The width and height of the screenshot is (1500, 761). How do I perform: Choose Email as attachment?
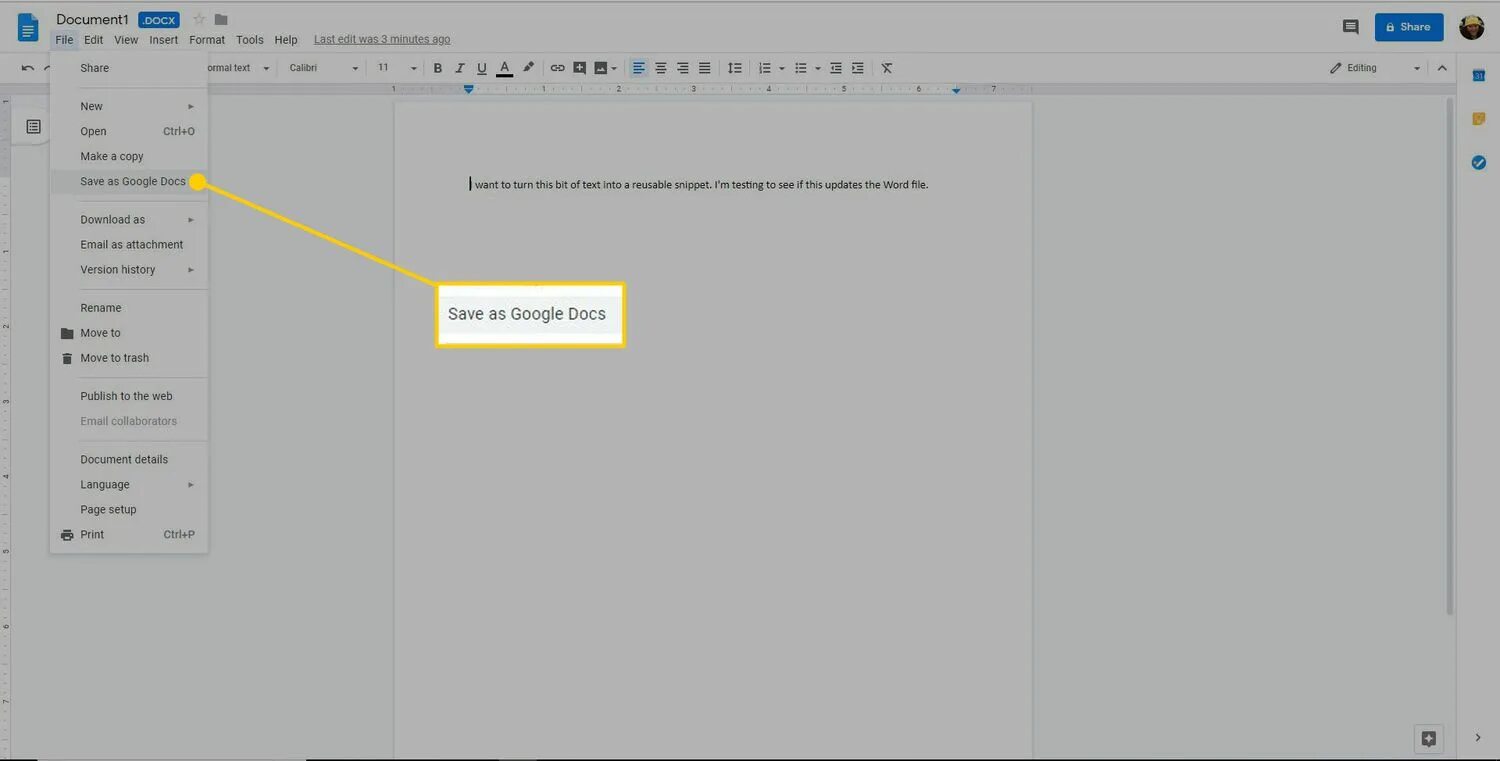point(129,244)
